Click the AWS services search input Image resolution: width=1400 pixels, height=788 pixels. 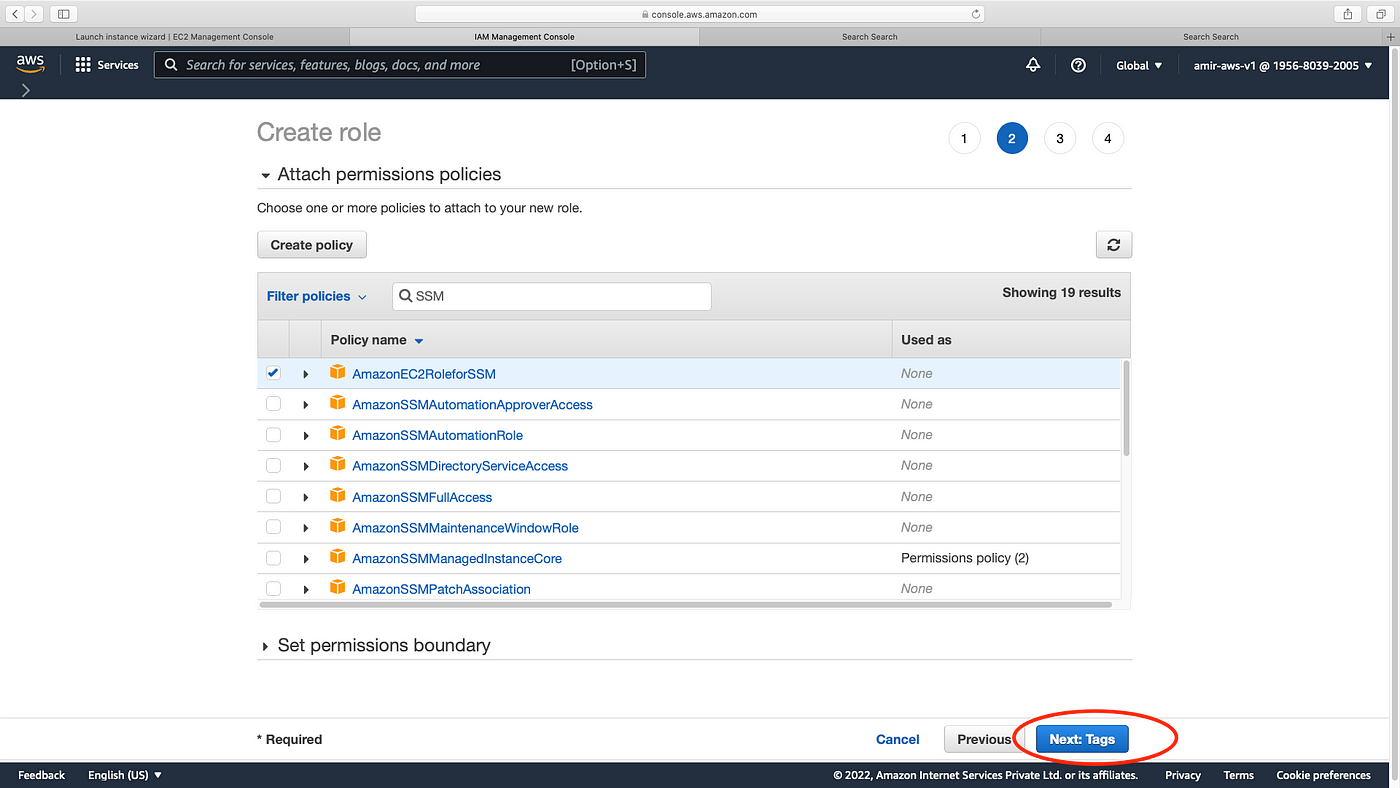pyautogui.click(x=400, y=65)
